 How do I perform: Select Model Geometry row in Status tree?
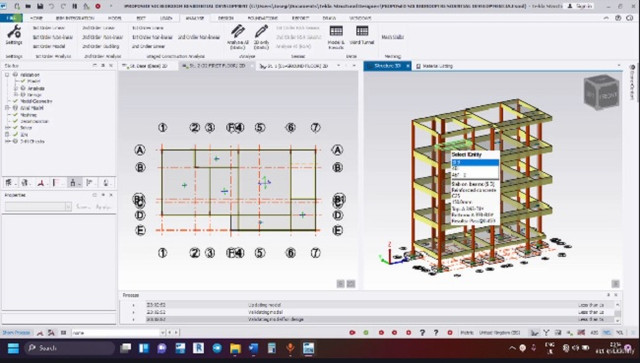[x=36, y=101]
